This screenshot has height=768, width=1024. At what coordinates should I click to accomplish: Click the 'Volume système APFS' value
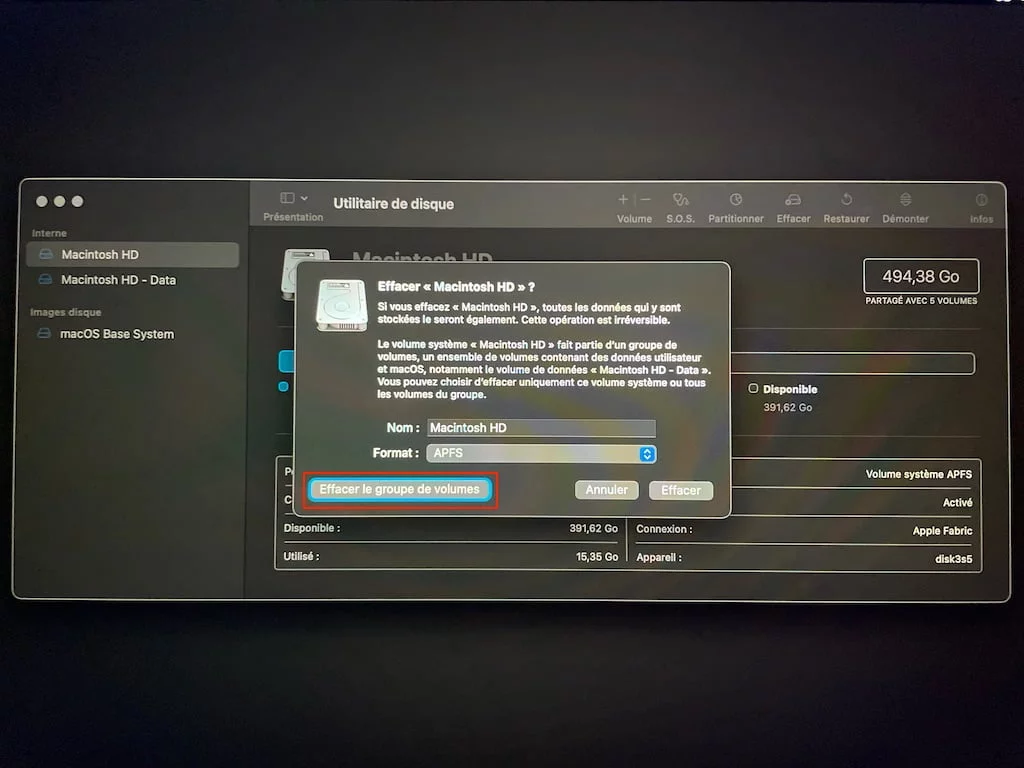tap(918, 474)
